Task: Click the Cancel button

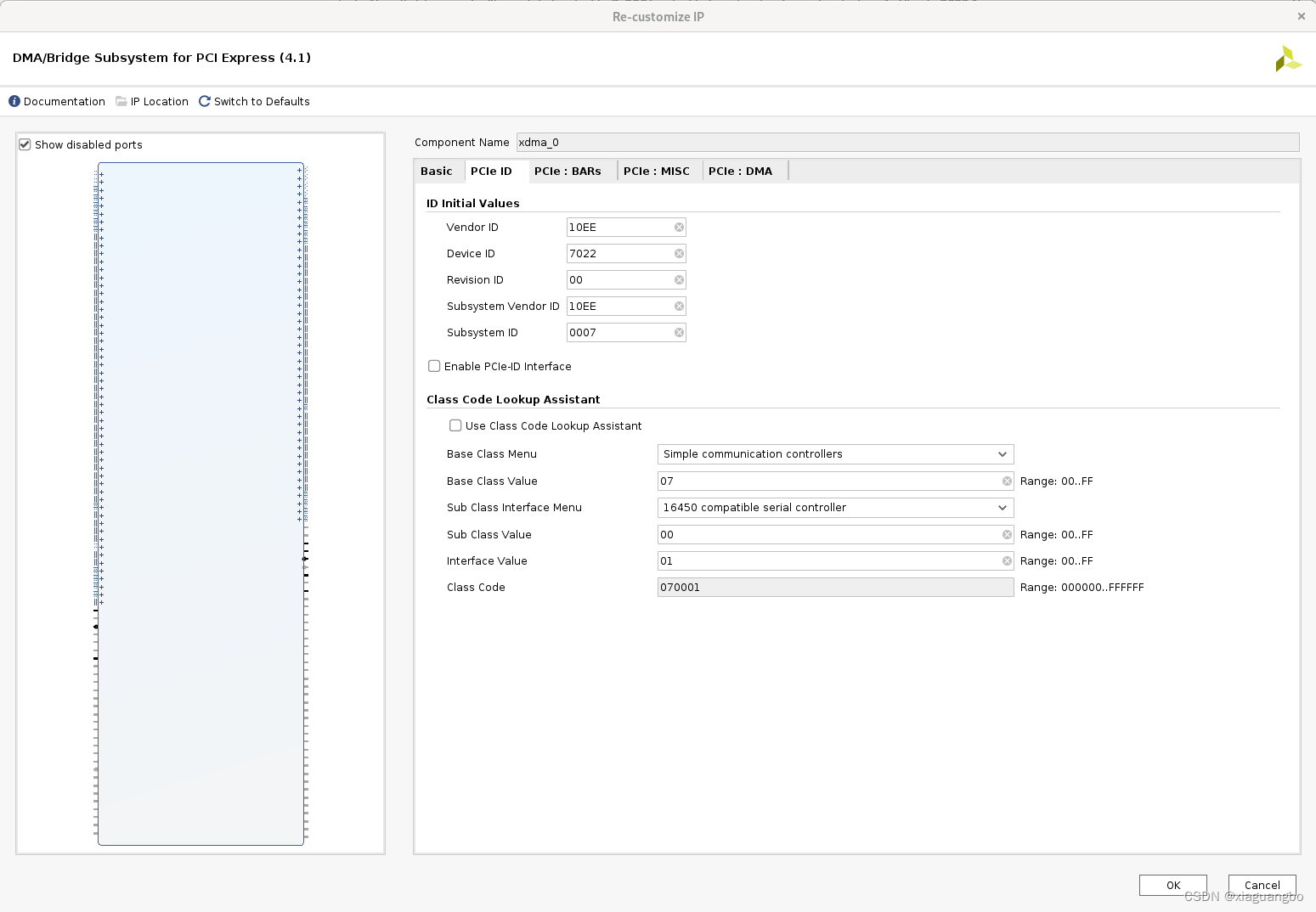Action: point(1262,885)
